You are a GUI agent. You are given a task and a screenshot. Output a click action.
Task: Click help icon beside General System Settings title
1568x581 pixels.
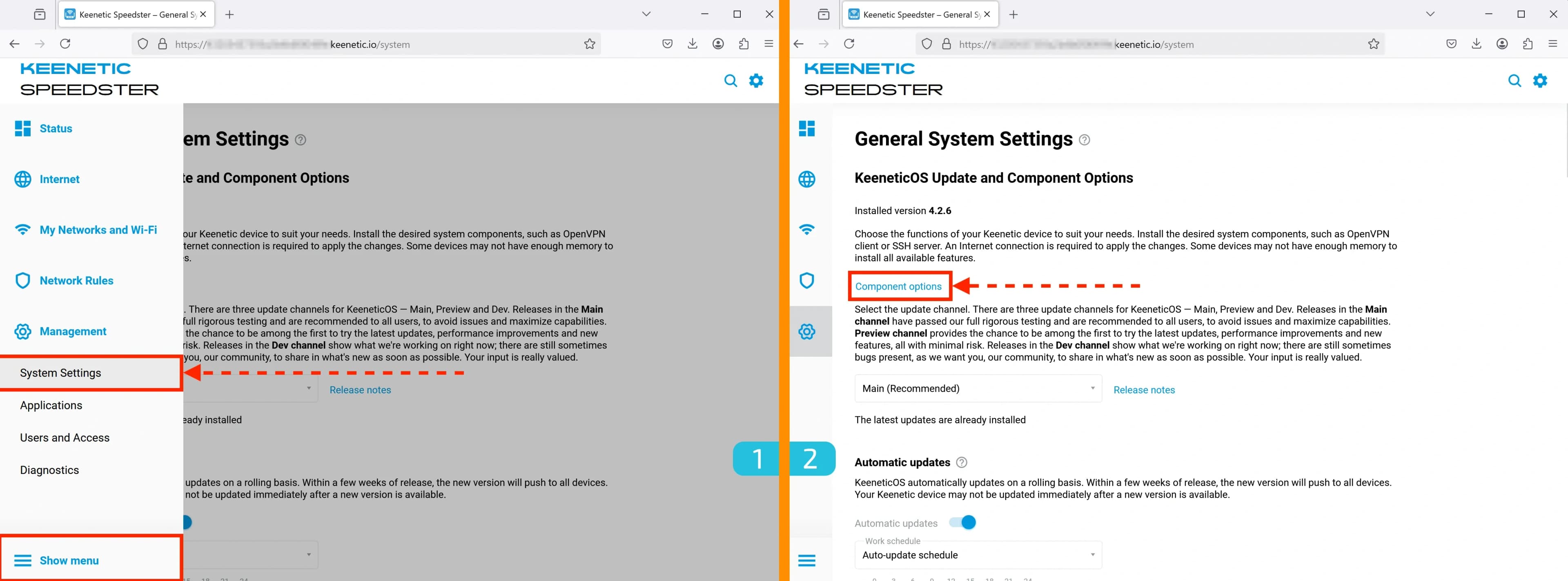click(x=1084, y=139)
